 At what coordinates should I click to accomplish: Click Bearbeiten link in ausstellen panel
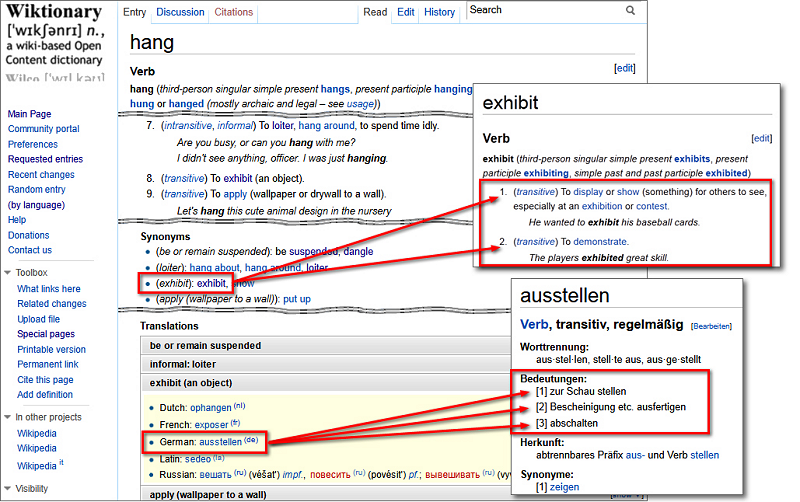(x=711, y=326)
